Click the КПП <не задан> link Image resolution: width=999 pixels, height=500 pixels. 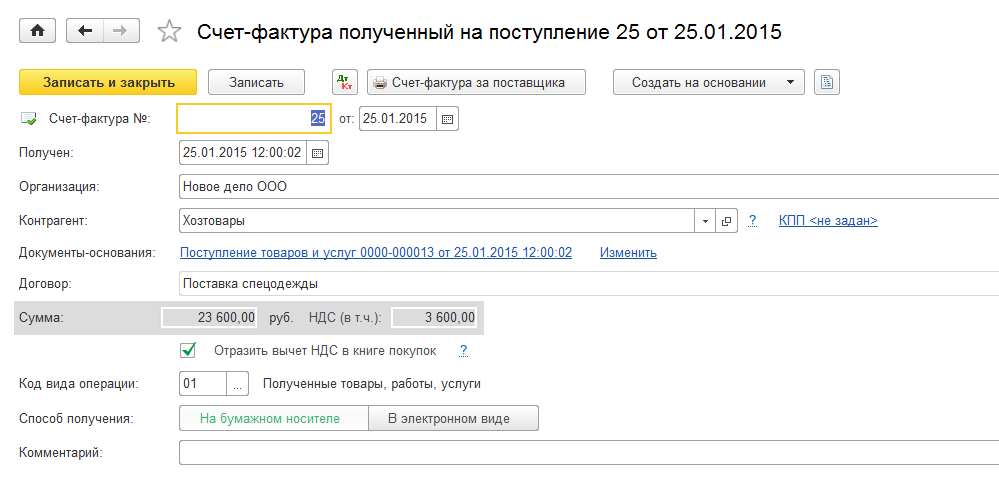tap(828, 221)
